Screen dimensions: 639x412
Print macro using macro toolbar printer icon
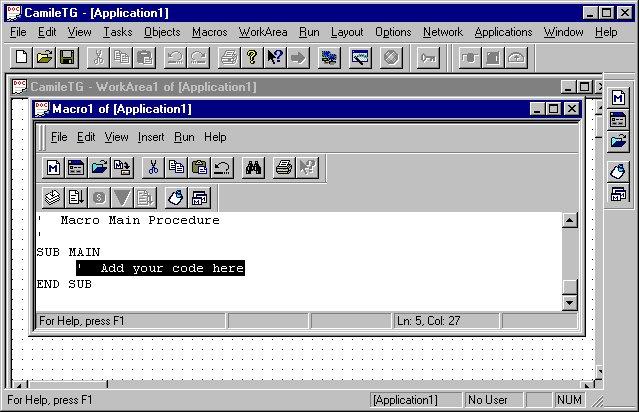tap(284, 167)
